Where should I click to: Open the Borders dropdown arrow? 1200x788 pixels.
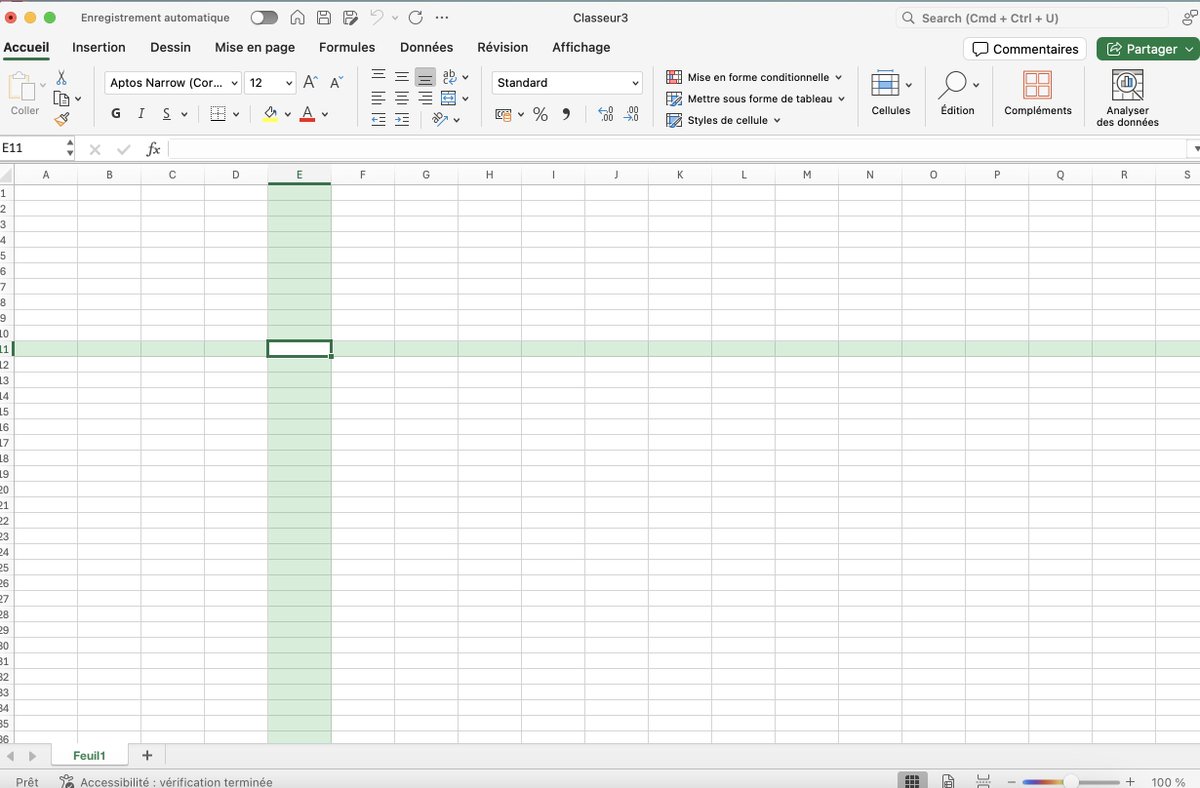pos(236,114)
